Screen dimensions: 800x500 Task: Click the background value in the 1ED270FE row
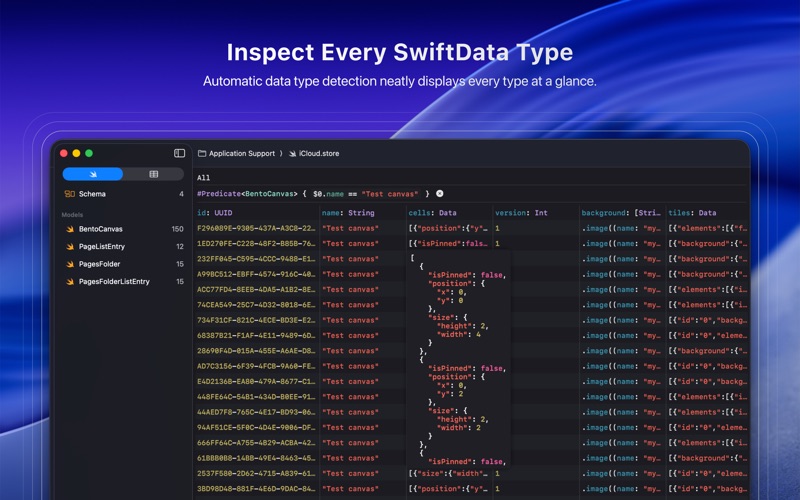(x=621, y=243)
